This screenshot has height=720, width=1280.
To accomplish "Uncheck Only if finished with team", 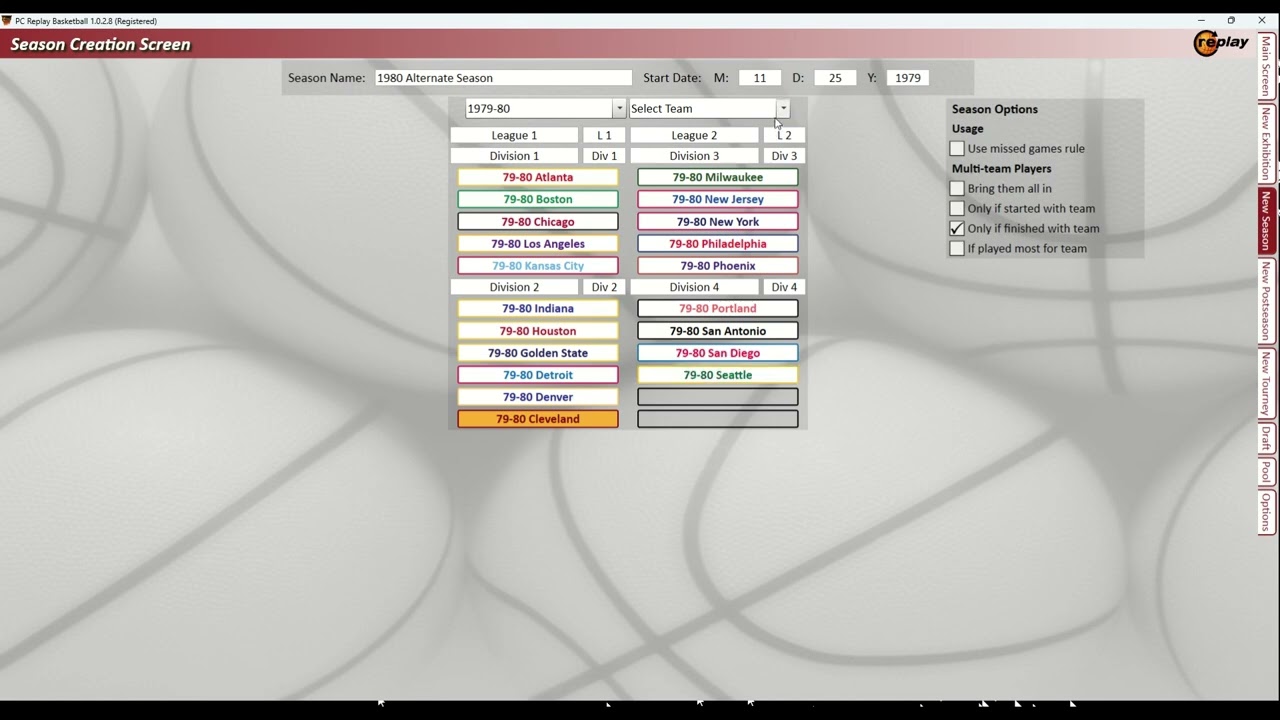I will pos(957,228).
